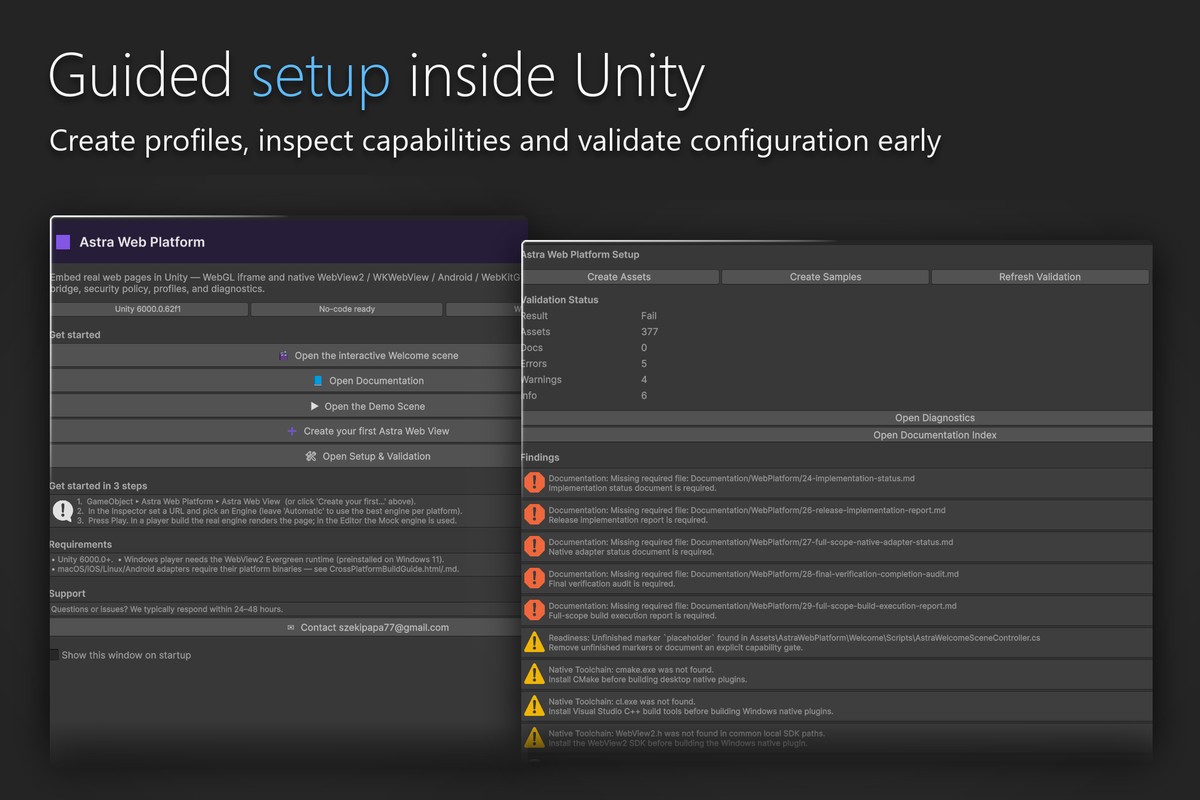Click the Astra Web Platform Setup window title
The image size is (1200, 800).
580,255
